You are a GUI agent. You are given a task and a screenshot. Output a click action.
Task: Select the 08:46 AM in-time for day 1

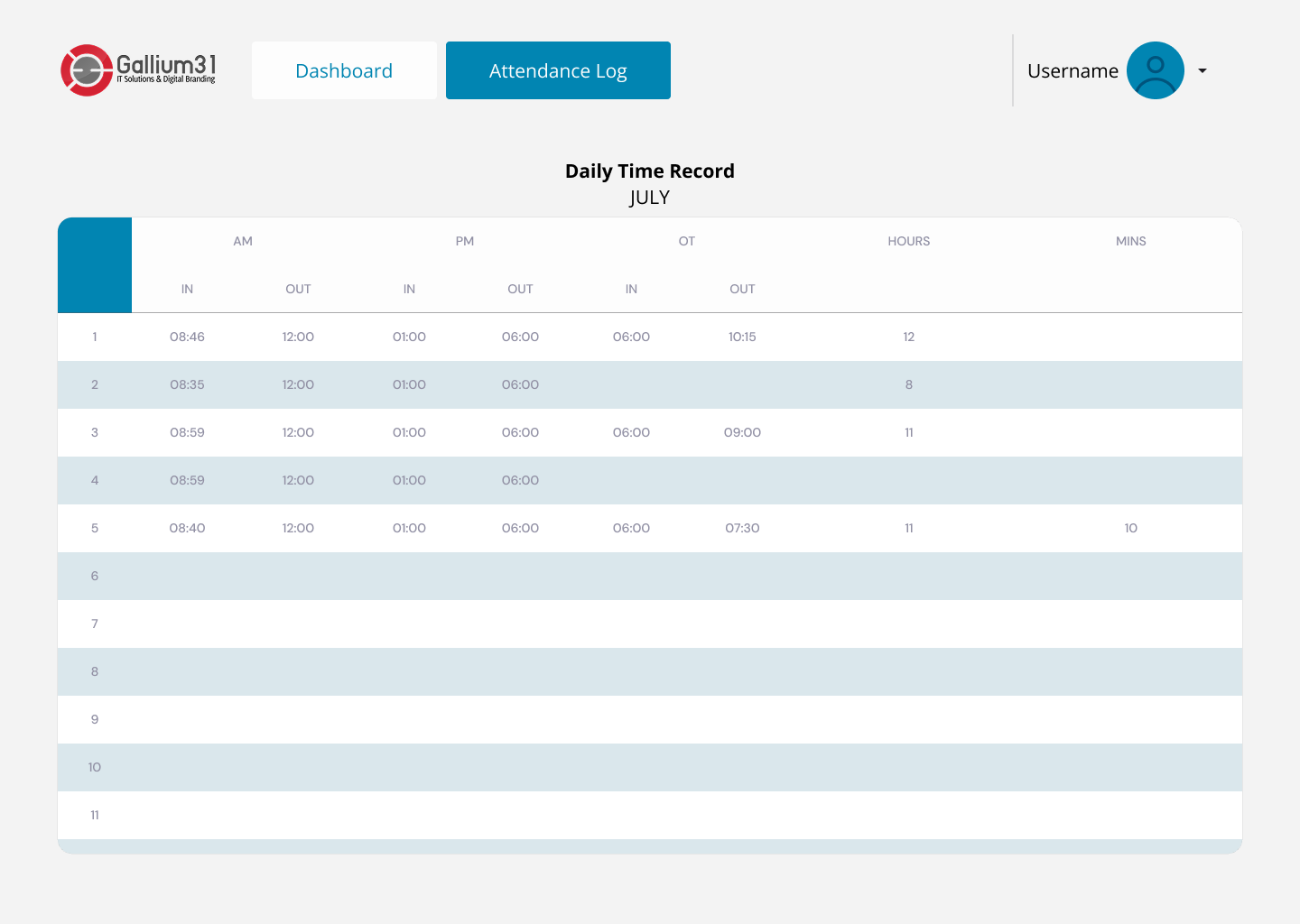[x=187, y=337]
